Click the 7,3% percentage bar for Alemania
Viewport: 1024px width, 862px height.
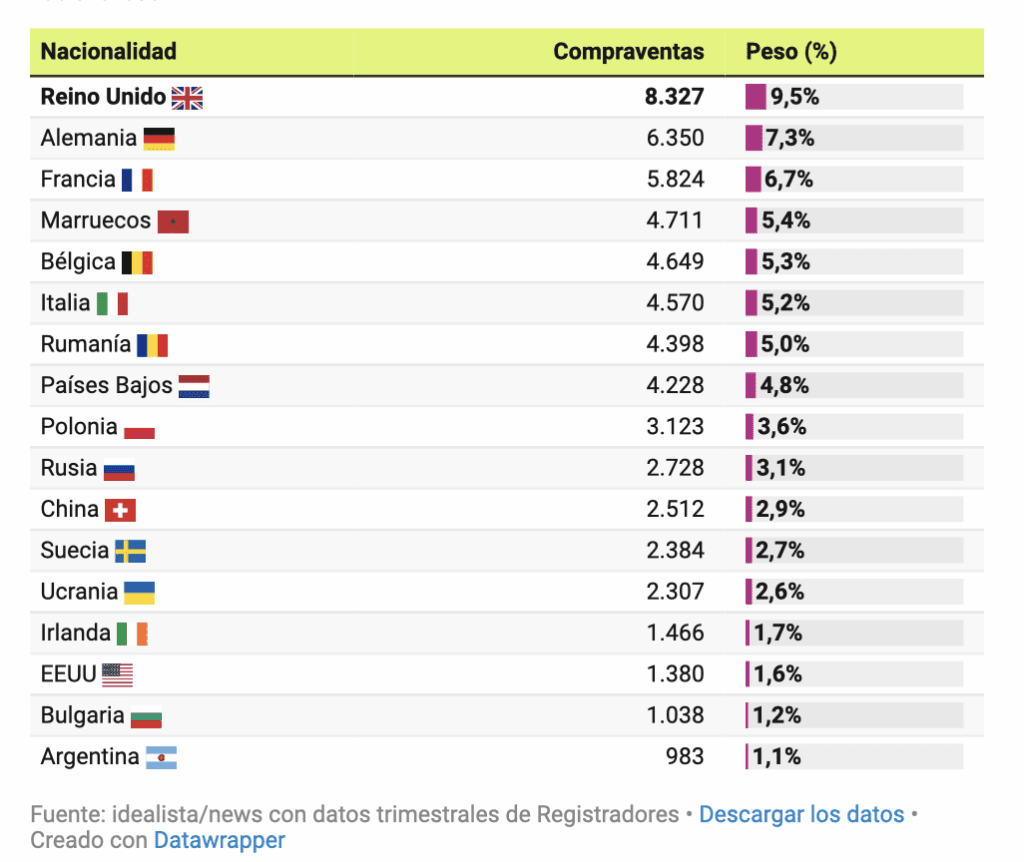[753, 138]
